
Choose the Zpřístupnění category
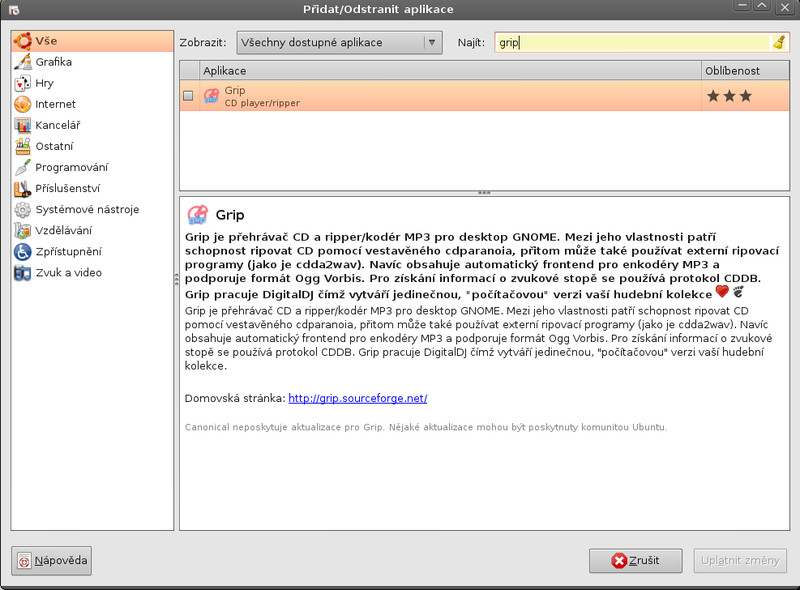[x=92, y=252]
